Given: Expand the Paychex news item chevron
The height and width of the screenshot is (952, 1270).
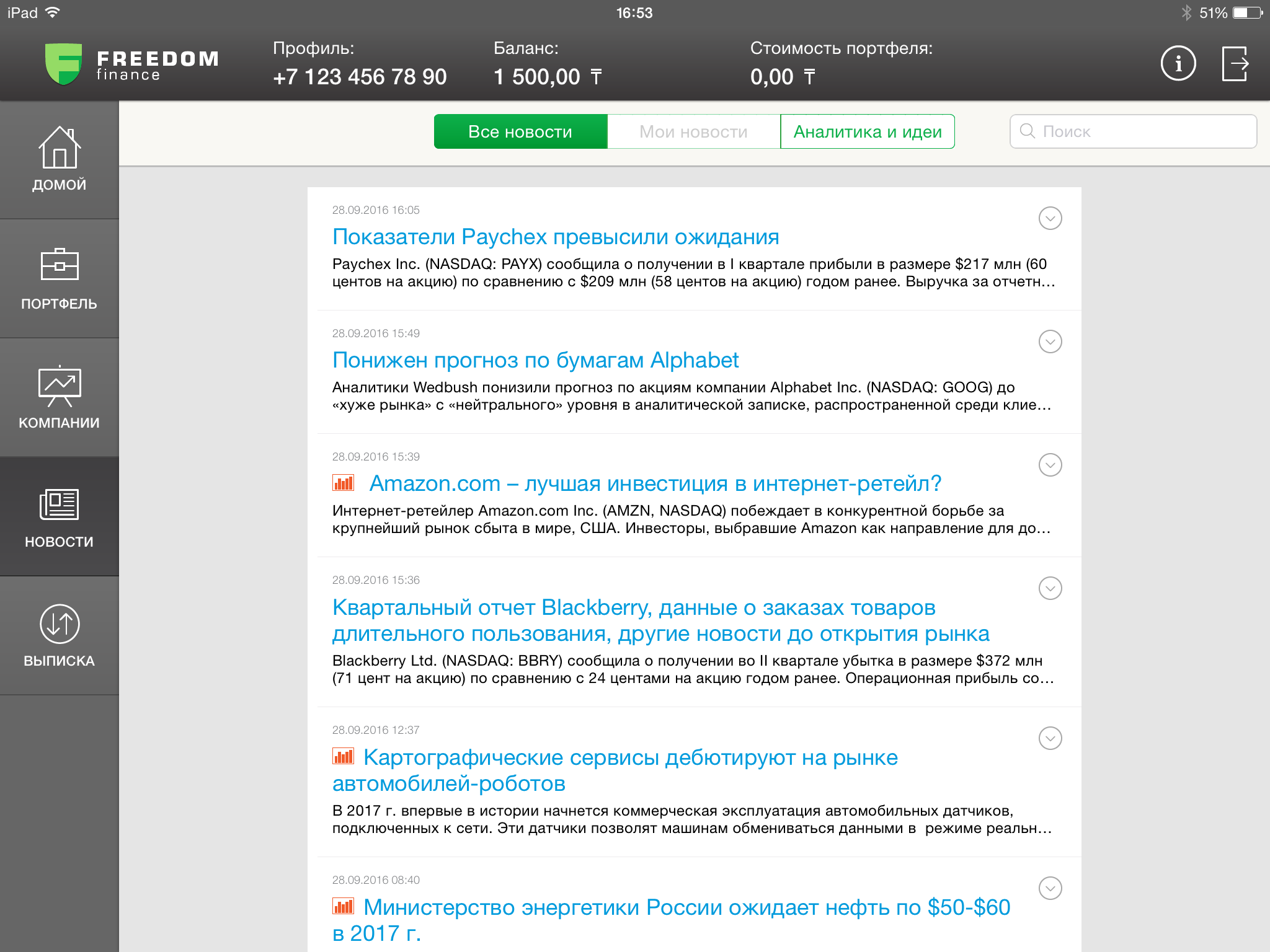Looking at the screenshot, I should (x=1050, y=218).
